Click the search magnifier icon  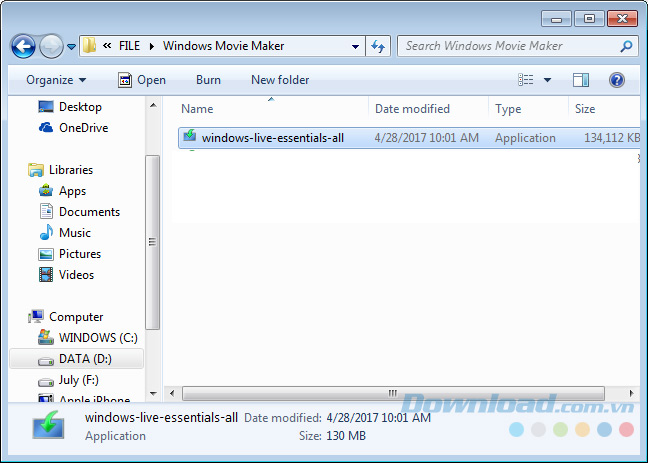click(x=626, y=46)
